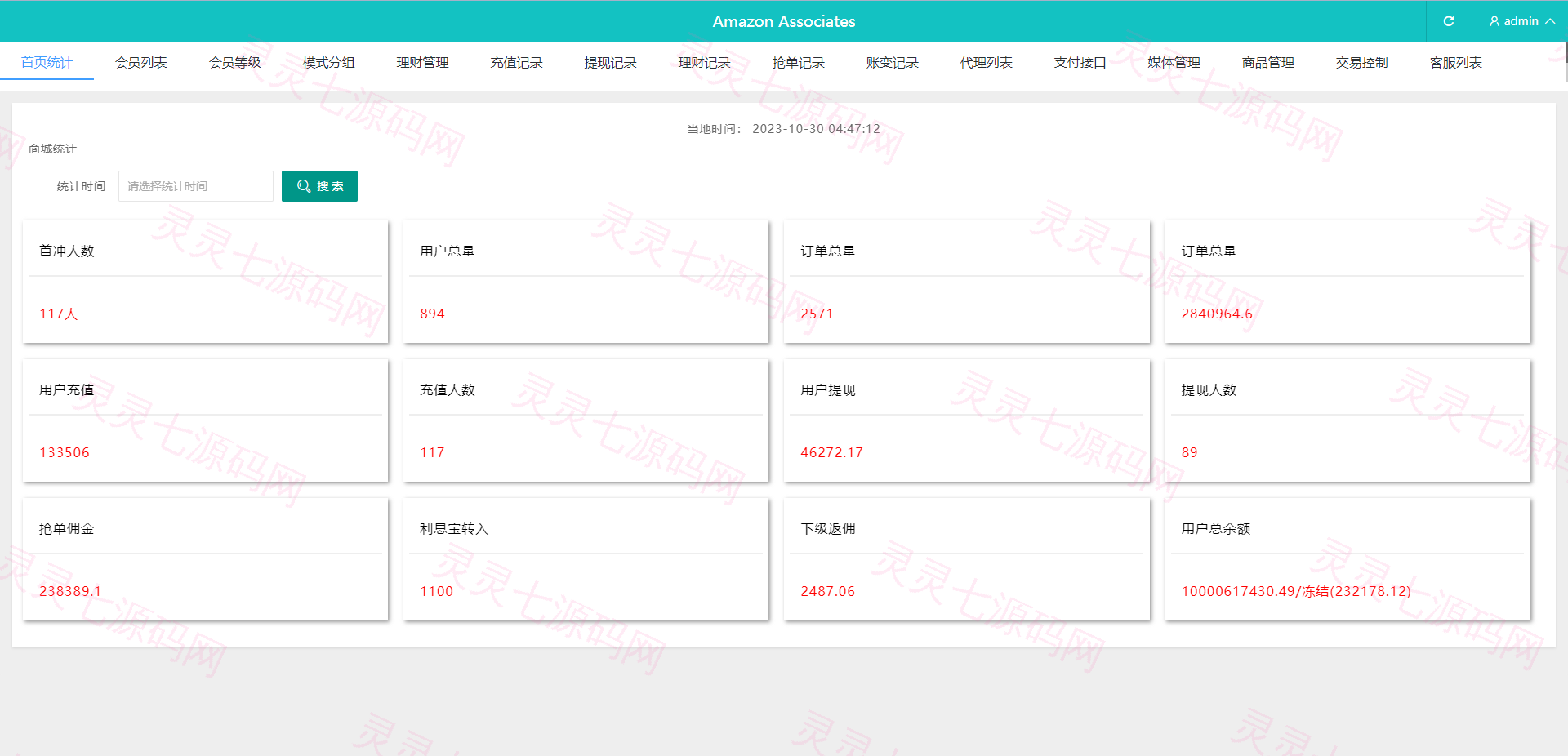Click the 抢单佣金 card heading
The width and height of the screenshot is (1568, 756).
coord(66,528)
